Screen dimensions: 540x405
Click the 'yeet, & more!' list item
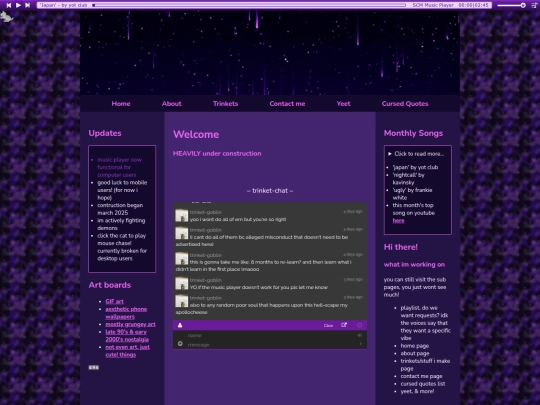click(x=417, y=391)
